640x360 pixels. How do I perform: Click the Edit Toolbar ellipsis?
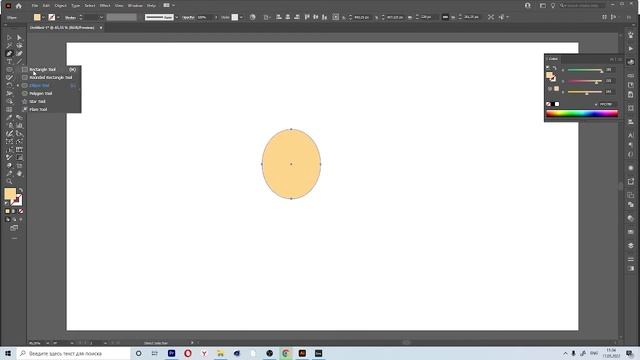pos(14,238)
